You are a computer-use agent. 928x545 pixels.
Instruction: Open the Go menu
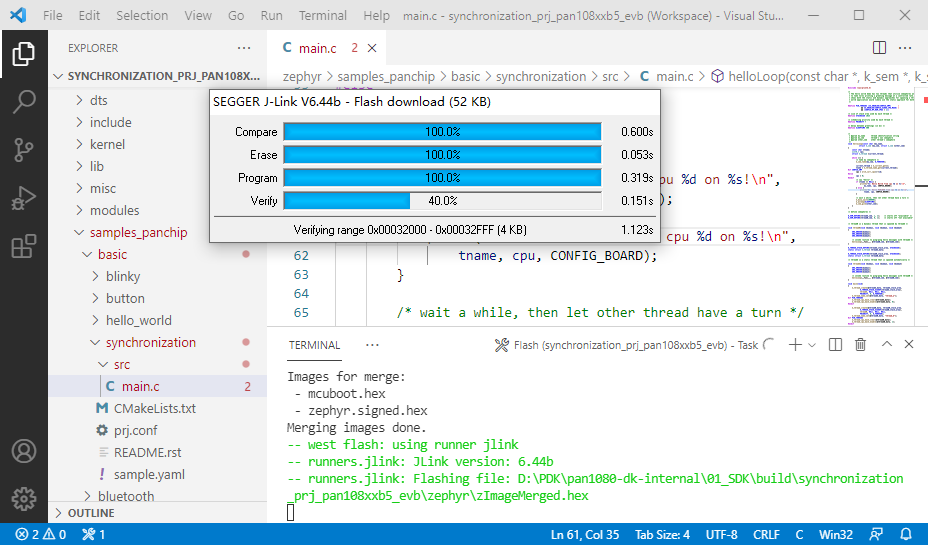click(236, 15)
